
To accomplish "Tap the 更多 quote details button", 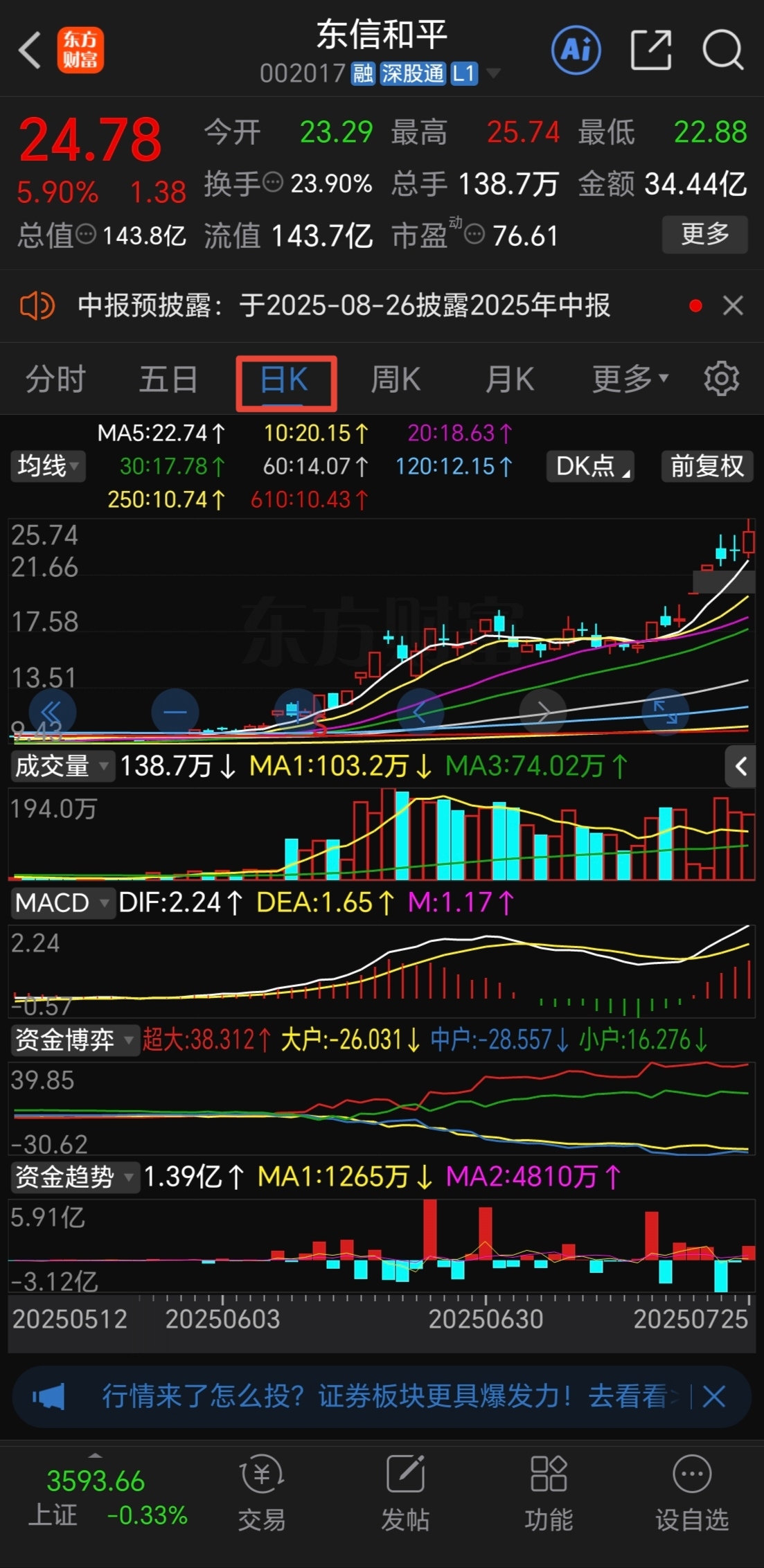I will [705, 234].
